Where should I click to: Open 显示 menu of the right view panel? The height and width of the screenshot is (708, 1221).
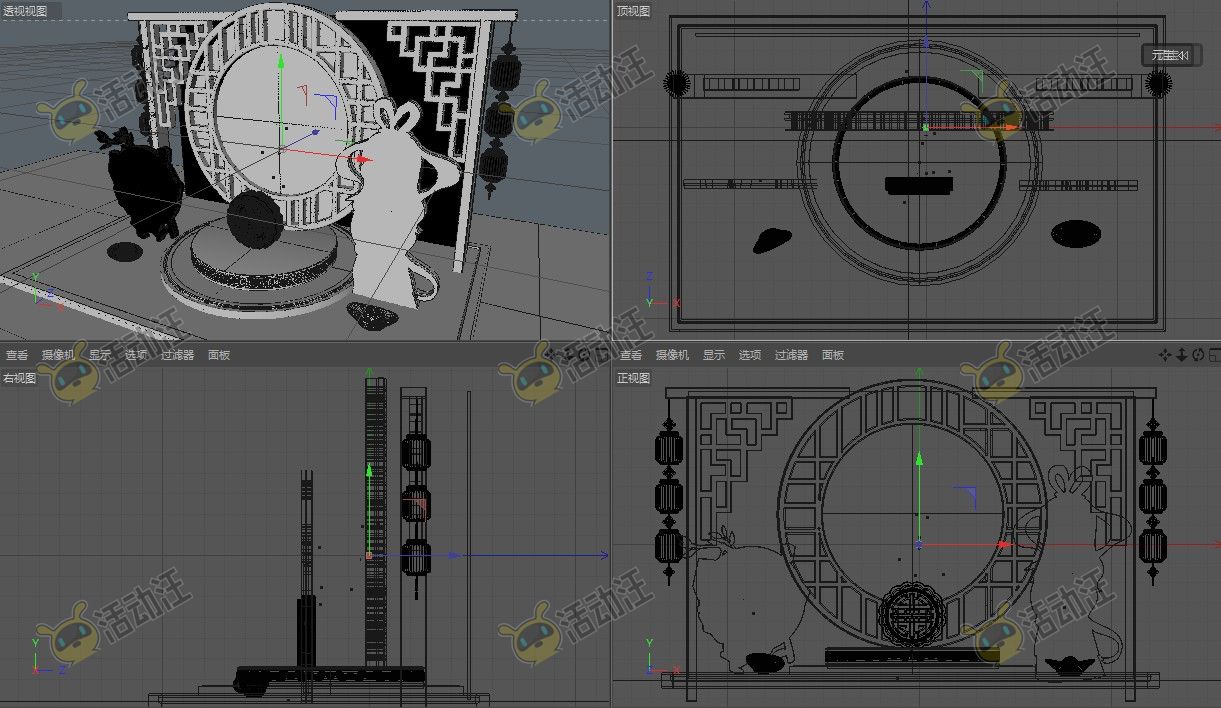coord(99,355)
